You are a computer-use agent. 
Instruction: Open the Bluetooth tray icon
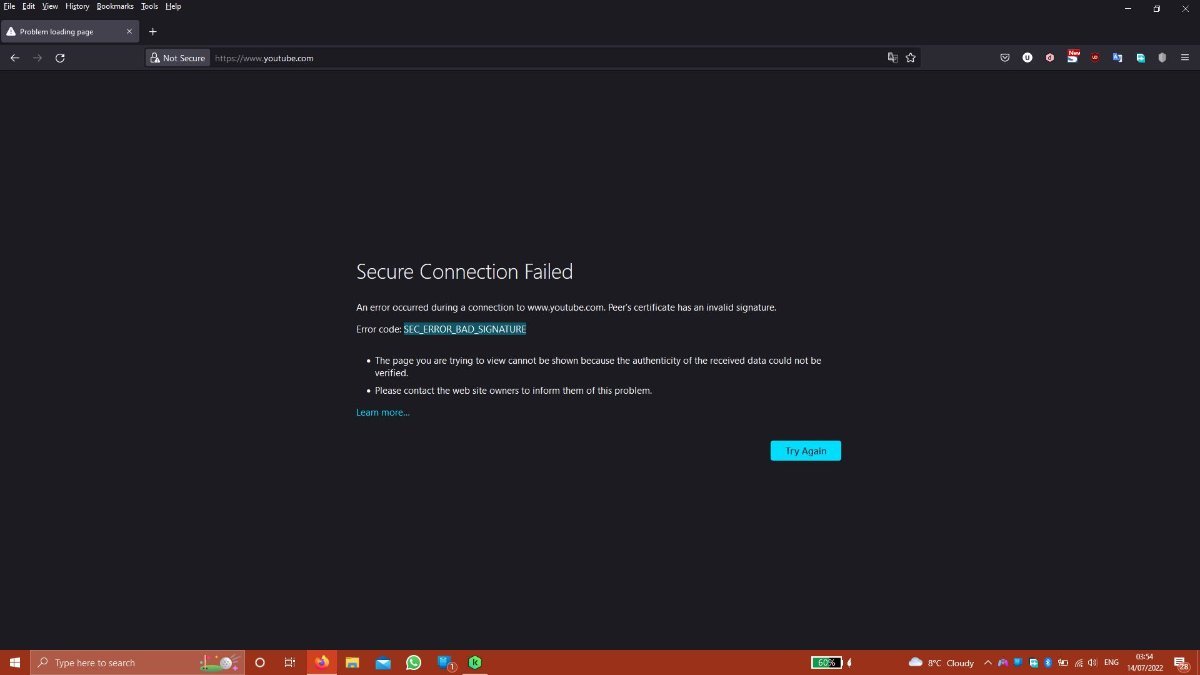[1048, 662]
